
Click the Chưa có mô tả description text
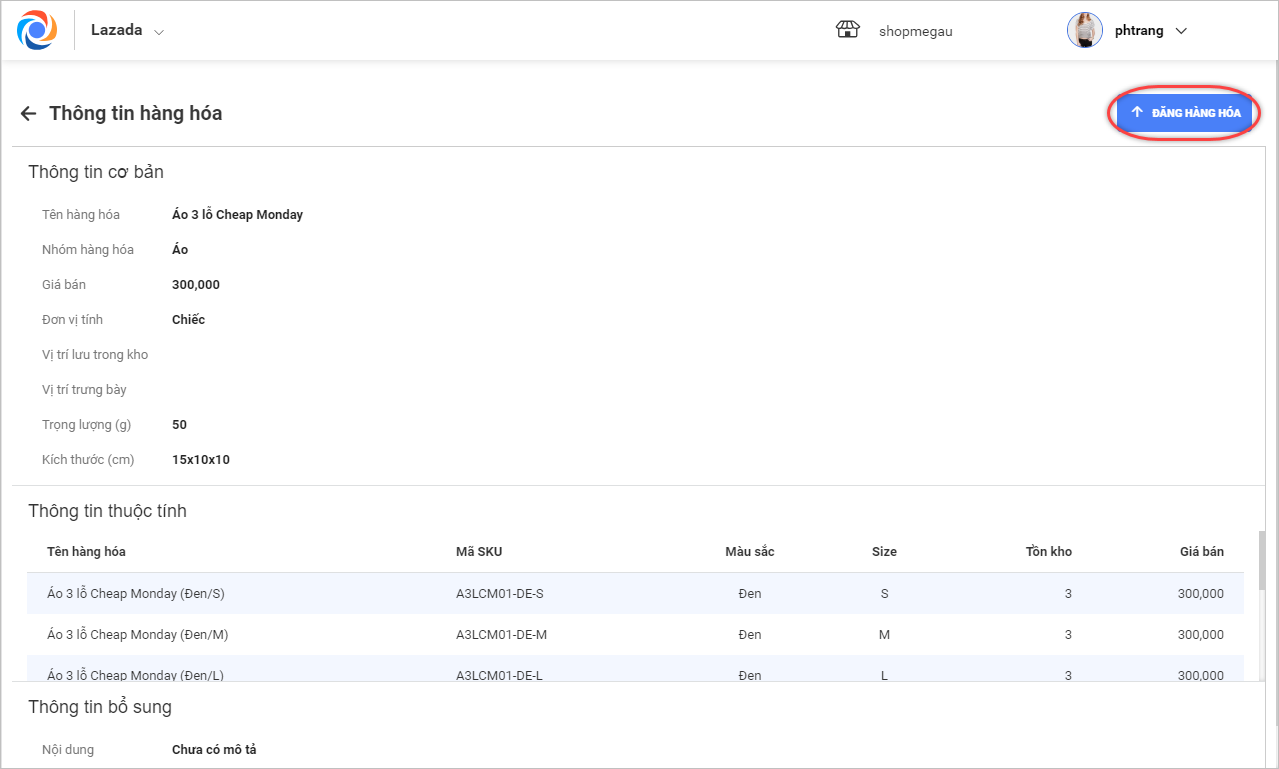click(214, 750)
